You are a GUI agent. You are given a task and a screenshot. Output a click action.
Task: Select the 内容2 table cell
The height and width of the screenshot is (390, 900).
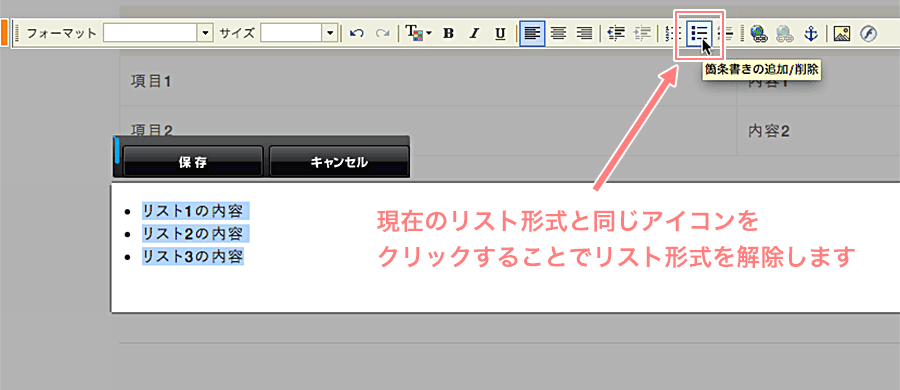tap(818, 130)
